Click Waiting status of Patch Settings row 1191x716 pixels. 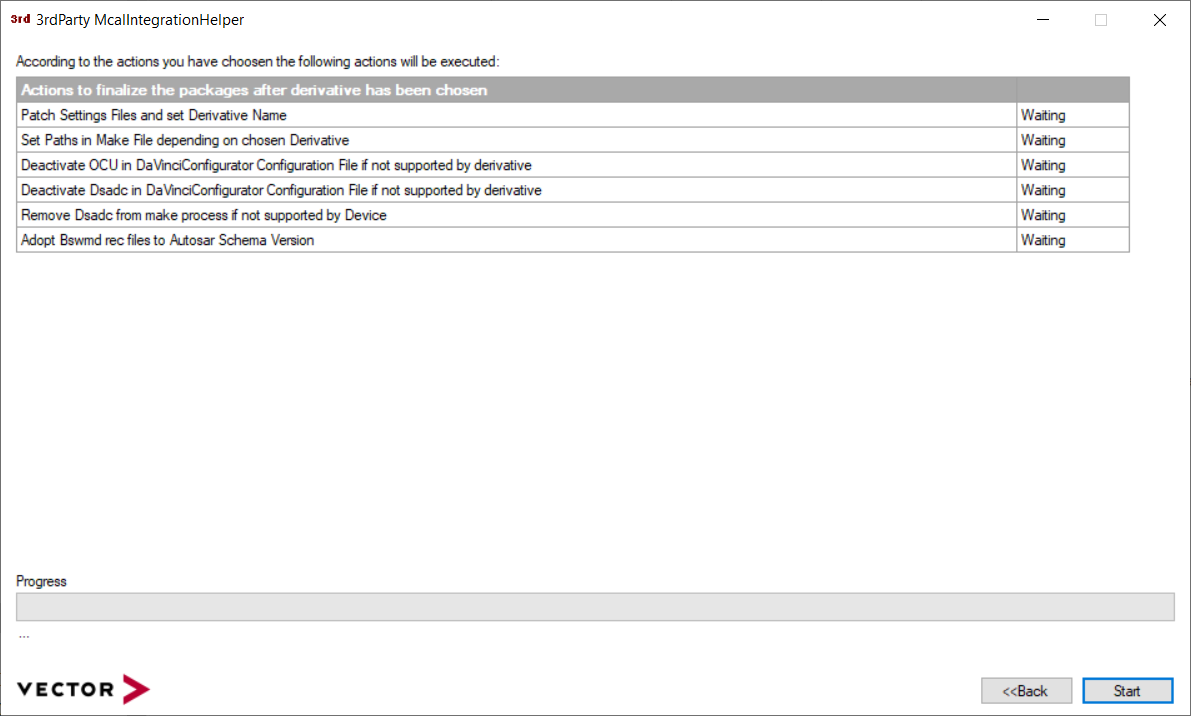pyautogui.click(x=1043, y=115)
